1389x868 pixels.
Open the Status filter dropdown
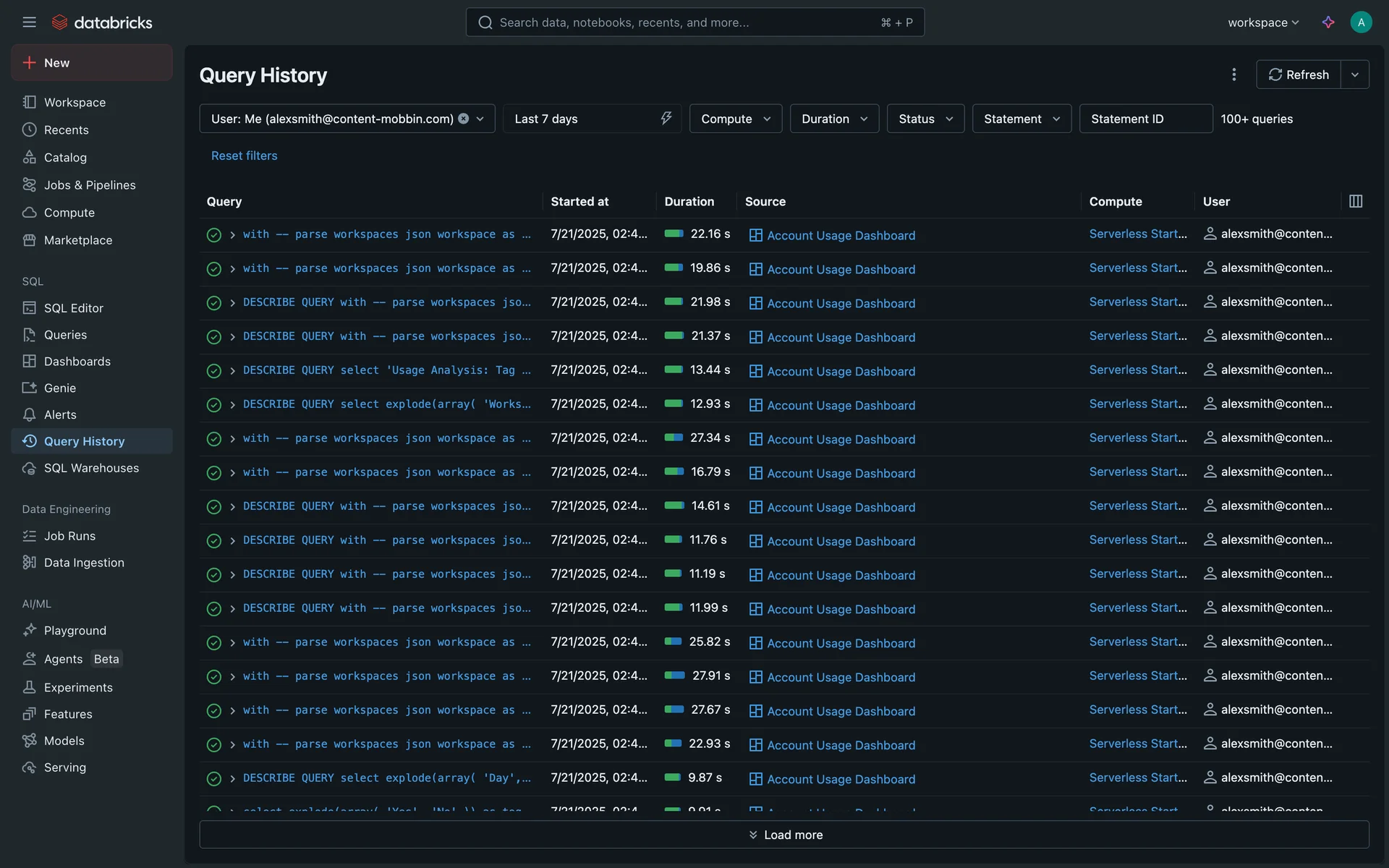pyautogui.click(x=925, y=119)
